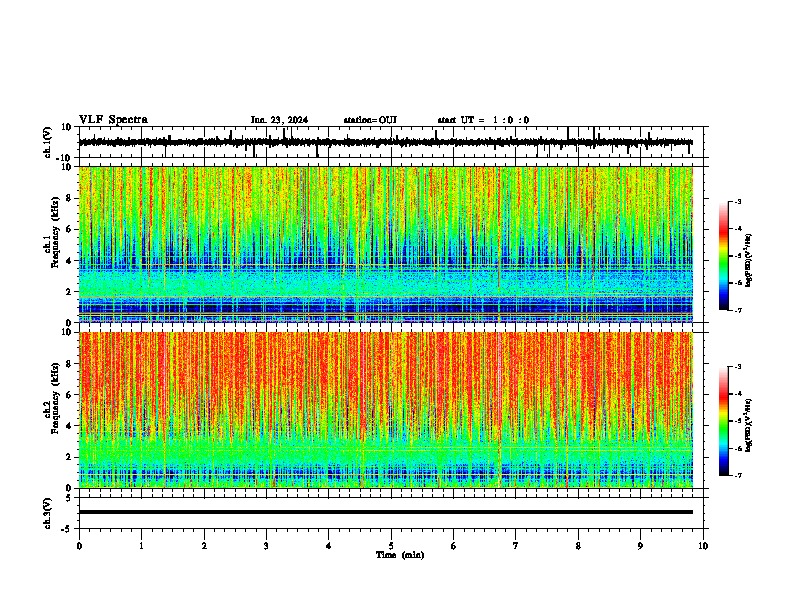Viewport: 792px width, 612px height.
Task: Click time axis tick label "9"
Action: click(x=640, y=546)
